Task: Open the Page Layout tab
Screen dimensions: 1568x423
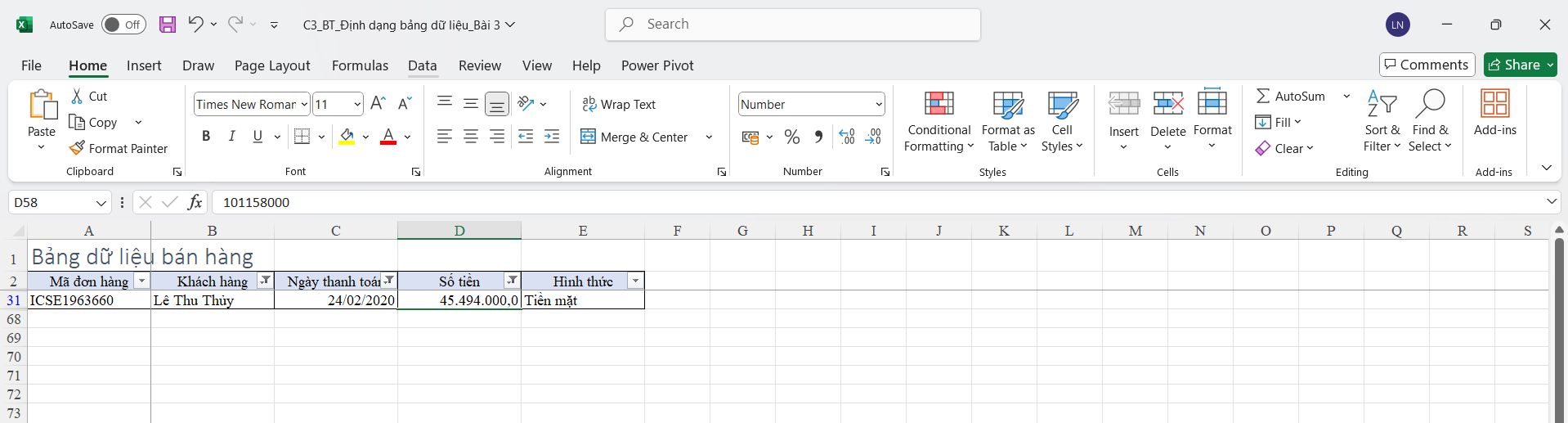Action: click(x=272, y=65)
